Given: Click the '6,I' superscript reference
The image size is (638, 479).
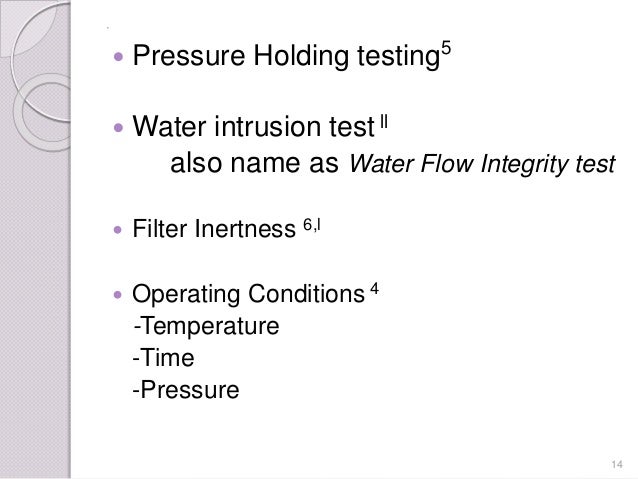Looking at the screenshot, I should tap(312, 225).
